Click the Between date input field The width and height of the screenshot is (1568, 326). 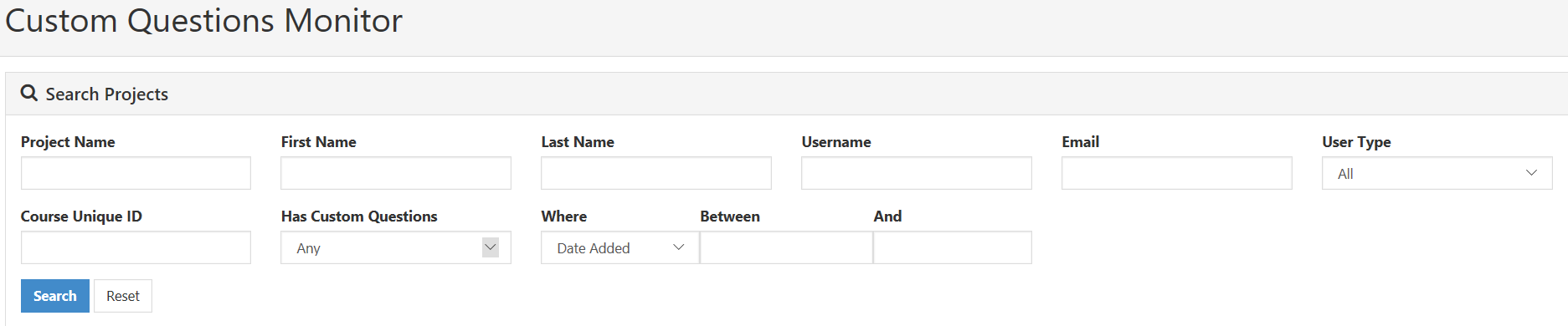[786, 247]
